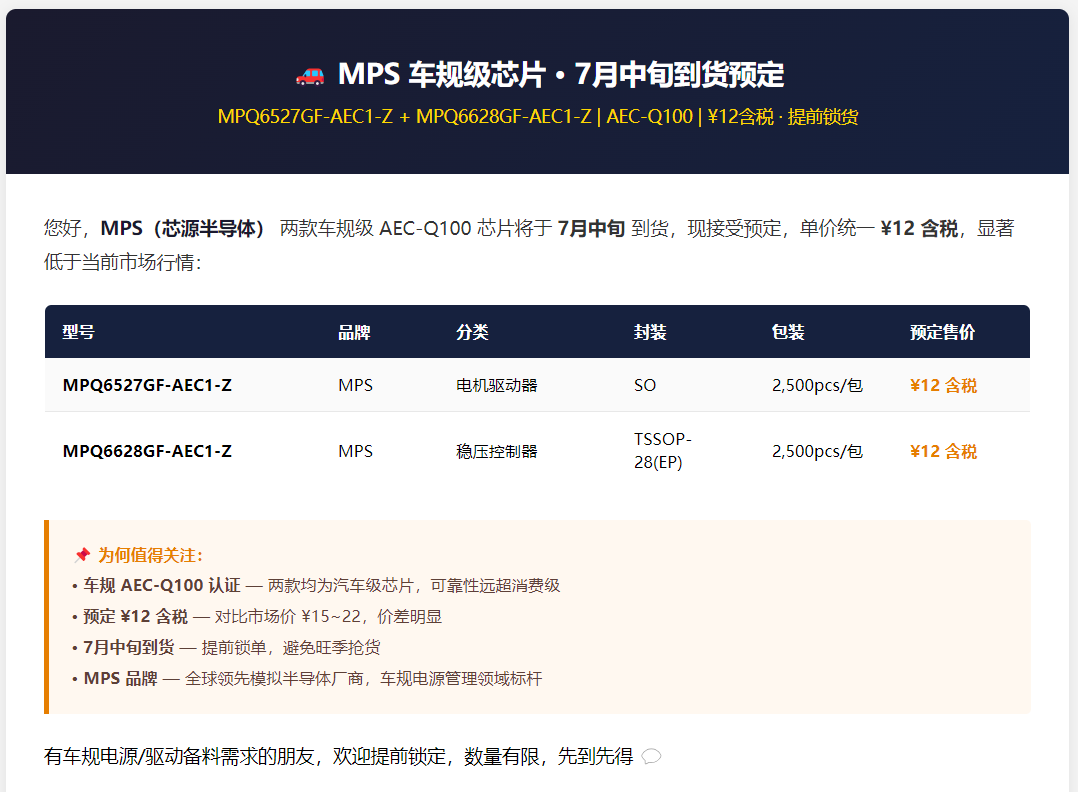Click MPS brand cell in MPQ6628GF row
Screen dimensions: 1078x792
point(355,451)
